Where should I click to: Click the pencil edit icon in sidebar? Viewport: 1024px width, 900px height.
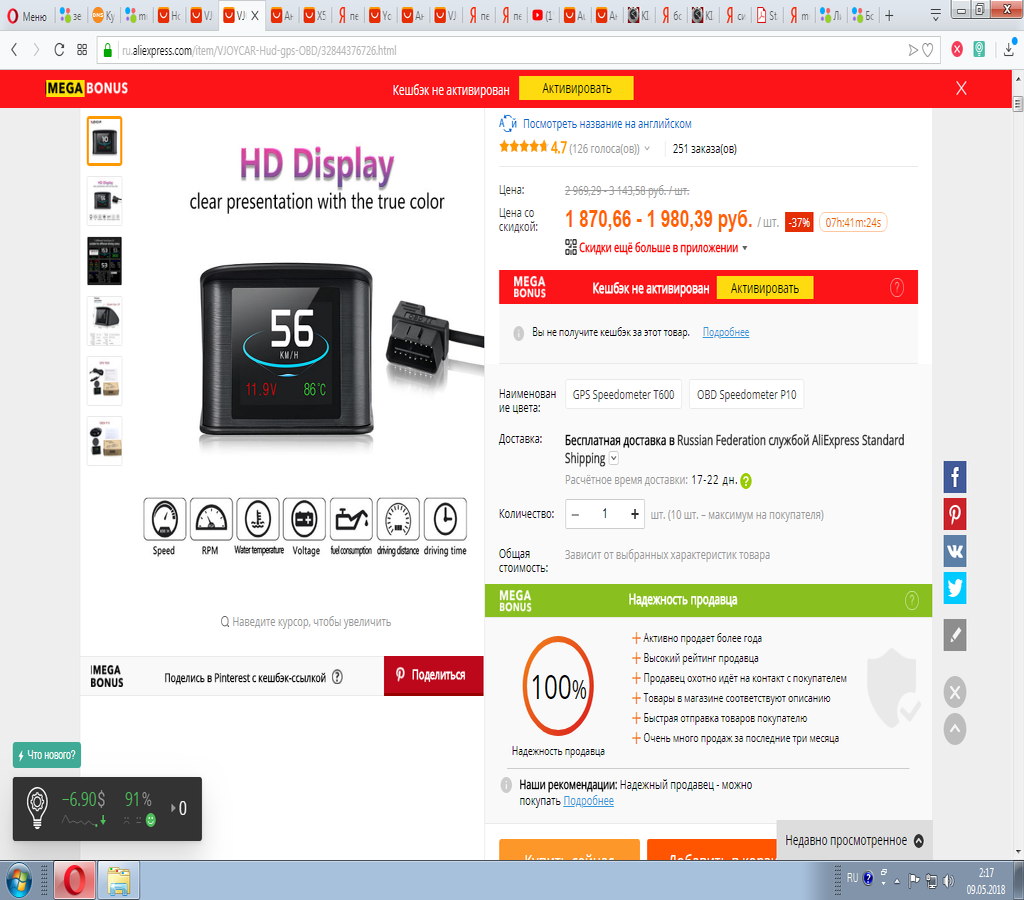(x=955, y=635)
